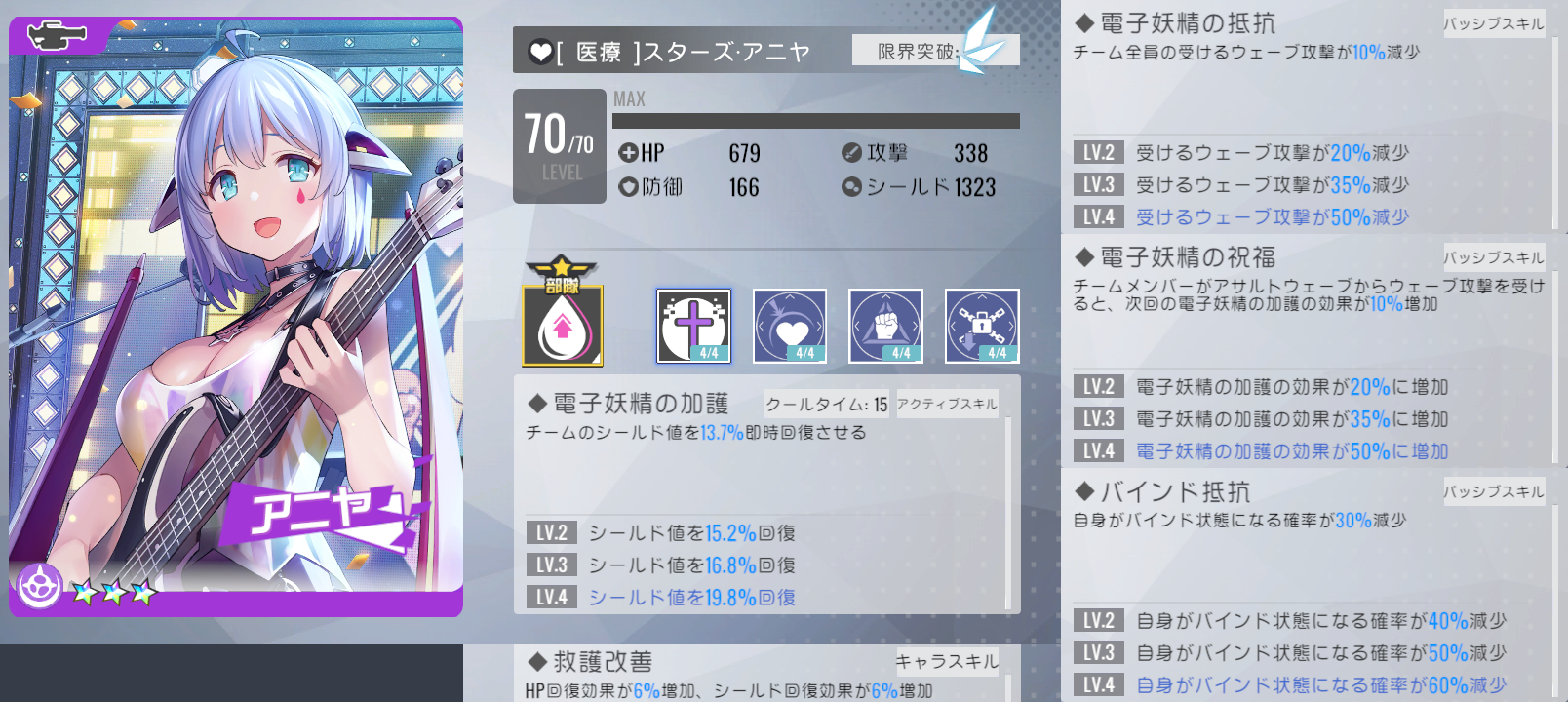The height and width of the screenshot is (702, 1568).
Task: Open アニヤ character card artwork
Action: (236, 317)
